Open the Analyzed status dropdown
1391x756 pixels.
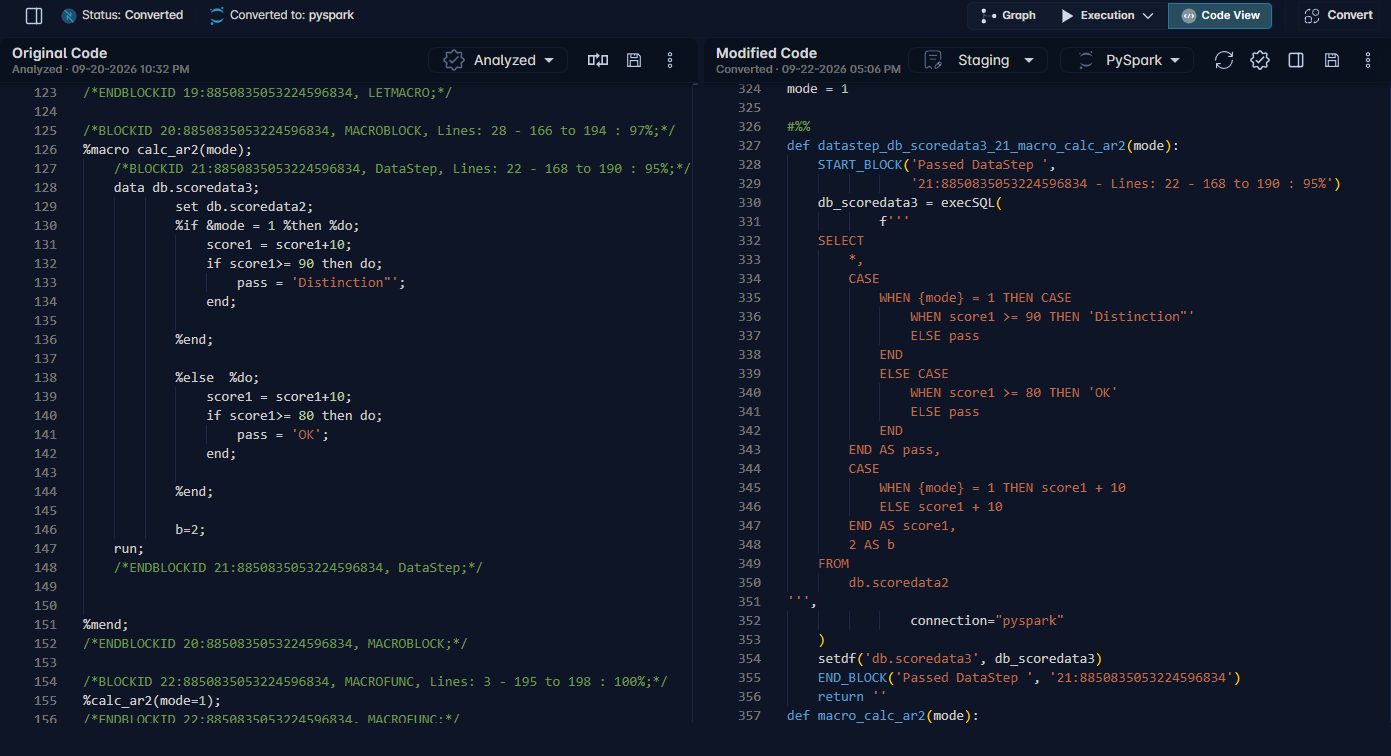coord(498,60)
